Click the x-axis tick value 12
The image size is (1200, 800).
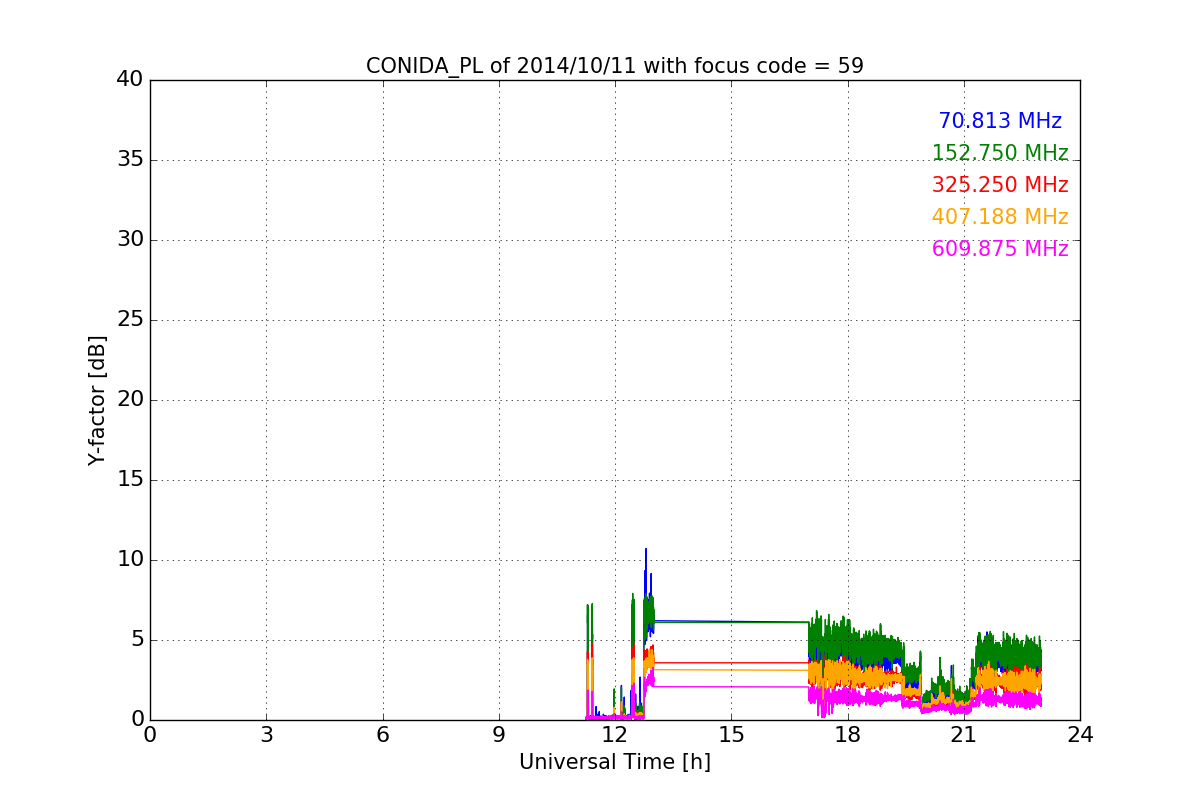tap(615, 735)
